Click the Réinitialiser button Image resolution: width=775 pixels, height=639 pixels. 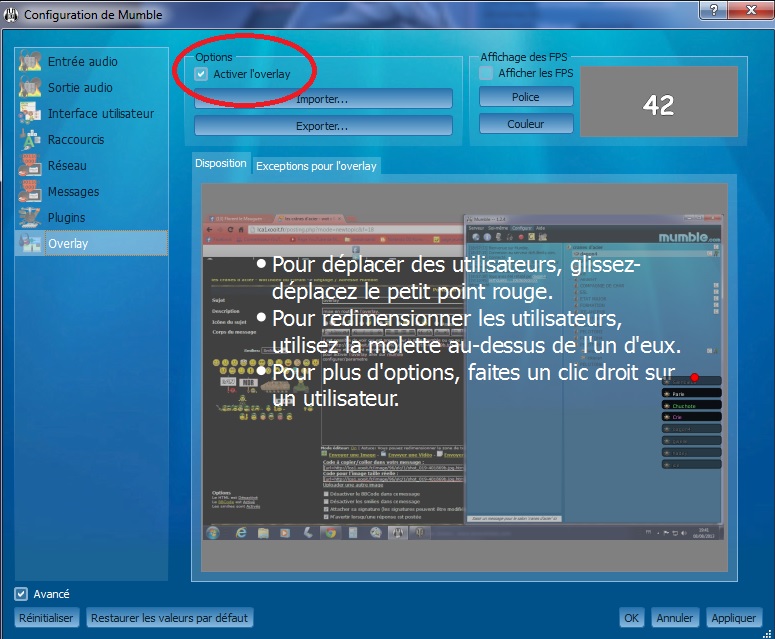[x=46, y=618]
